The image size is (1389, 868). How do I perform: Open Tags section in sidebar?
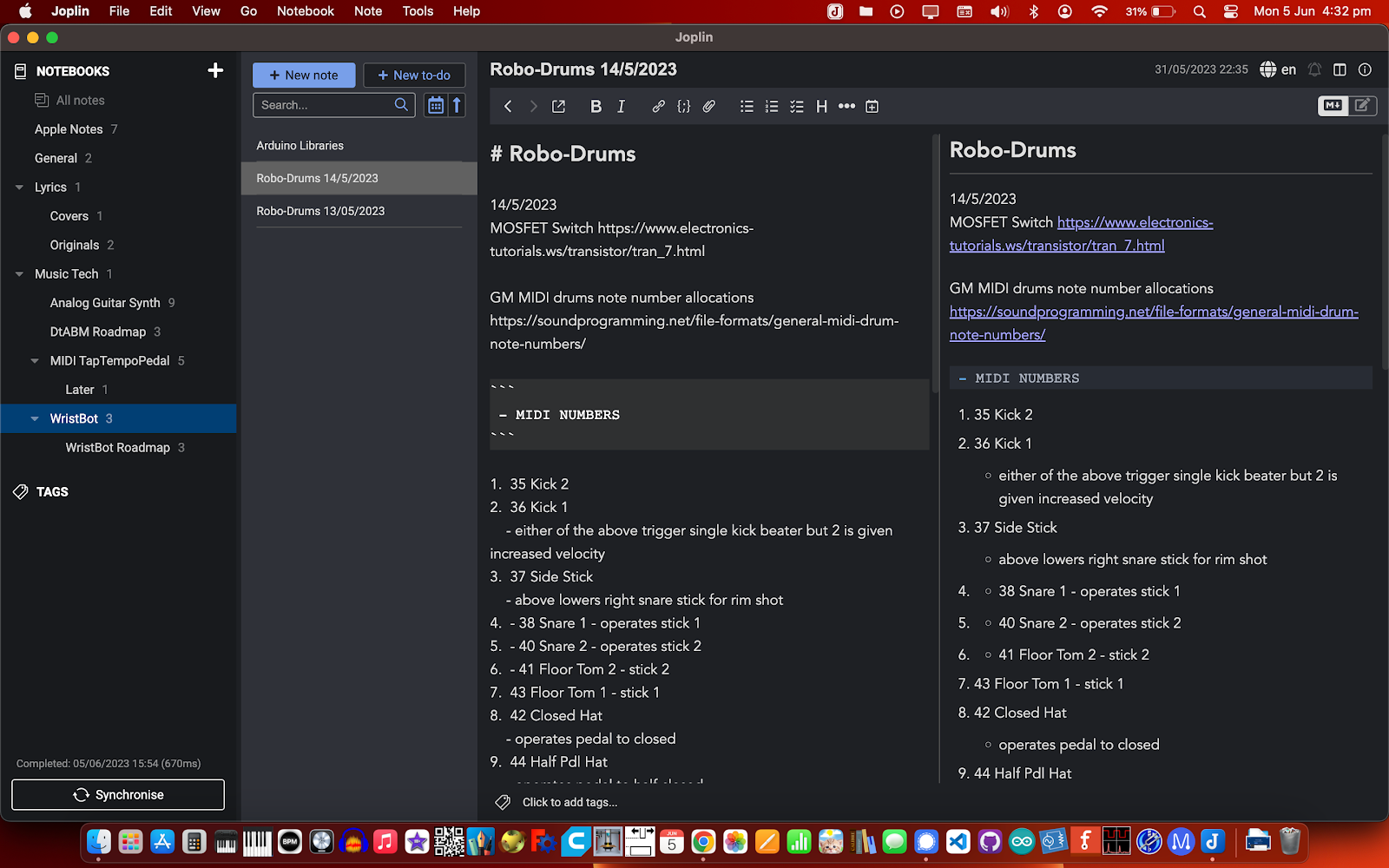tap(52, 491)
